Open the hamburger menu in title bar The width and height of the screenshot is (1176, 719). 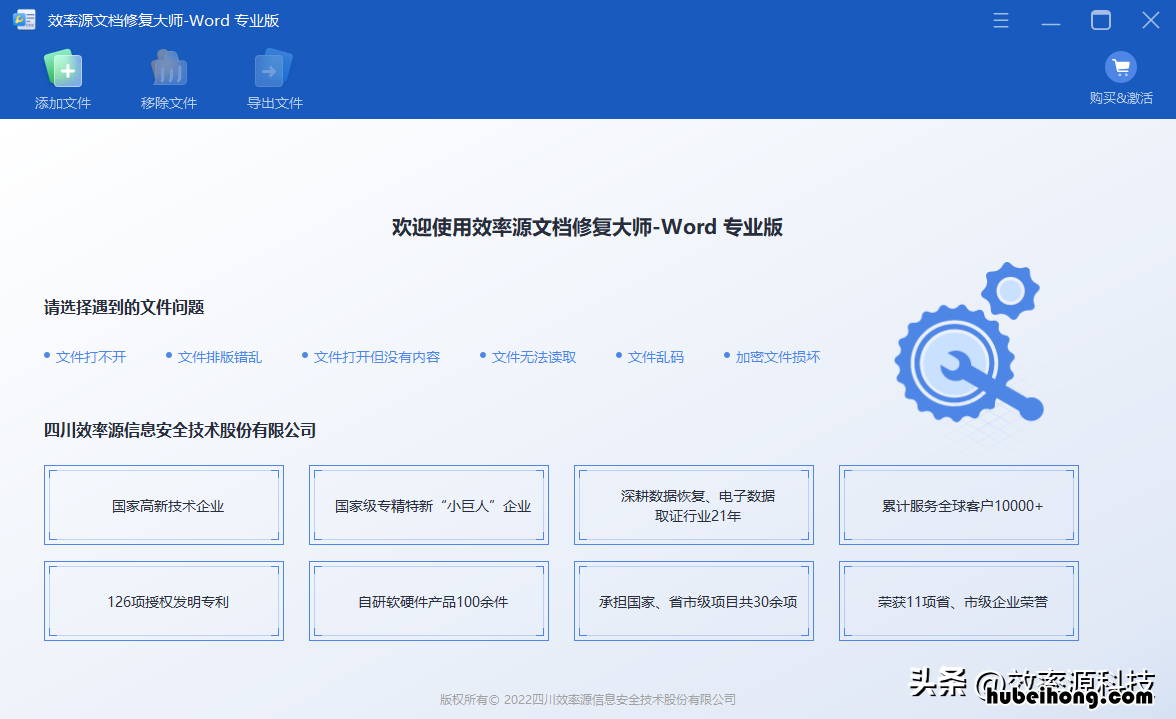(x=1001, y=21)
